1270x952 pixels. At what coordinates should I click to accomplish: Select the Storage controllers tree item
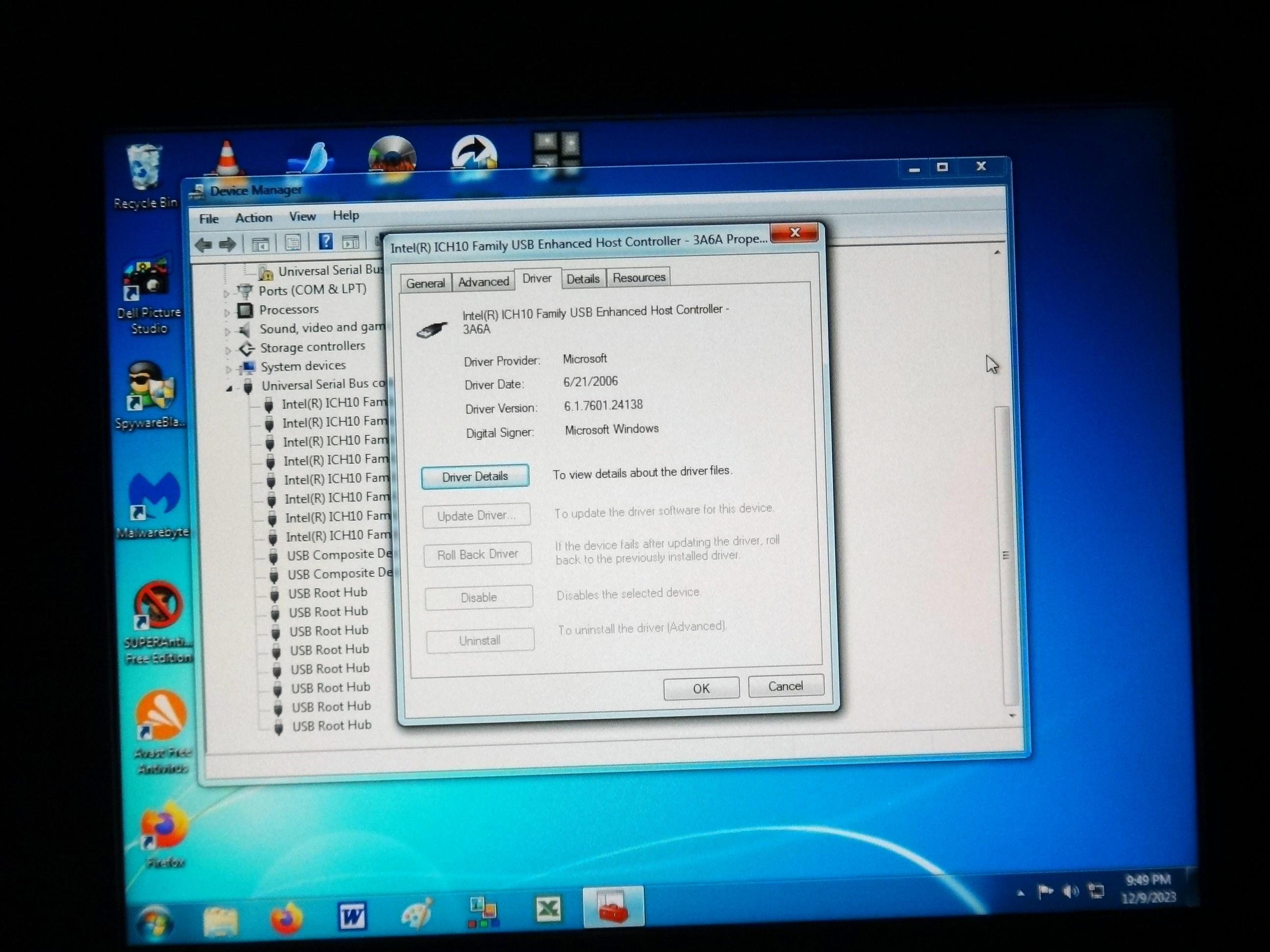312,347
